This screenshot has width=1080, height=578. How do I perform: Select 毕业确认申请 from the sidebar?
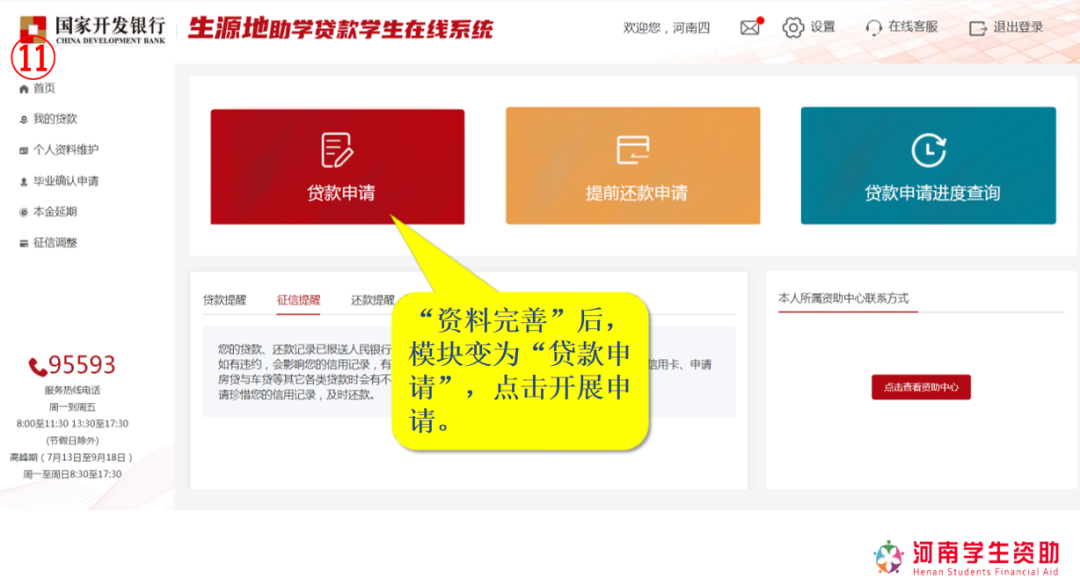tap(65, 181)
